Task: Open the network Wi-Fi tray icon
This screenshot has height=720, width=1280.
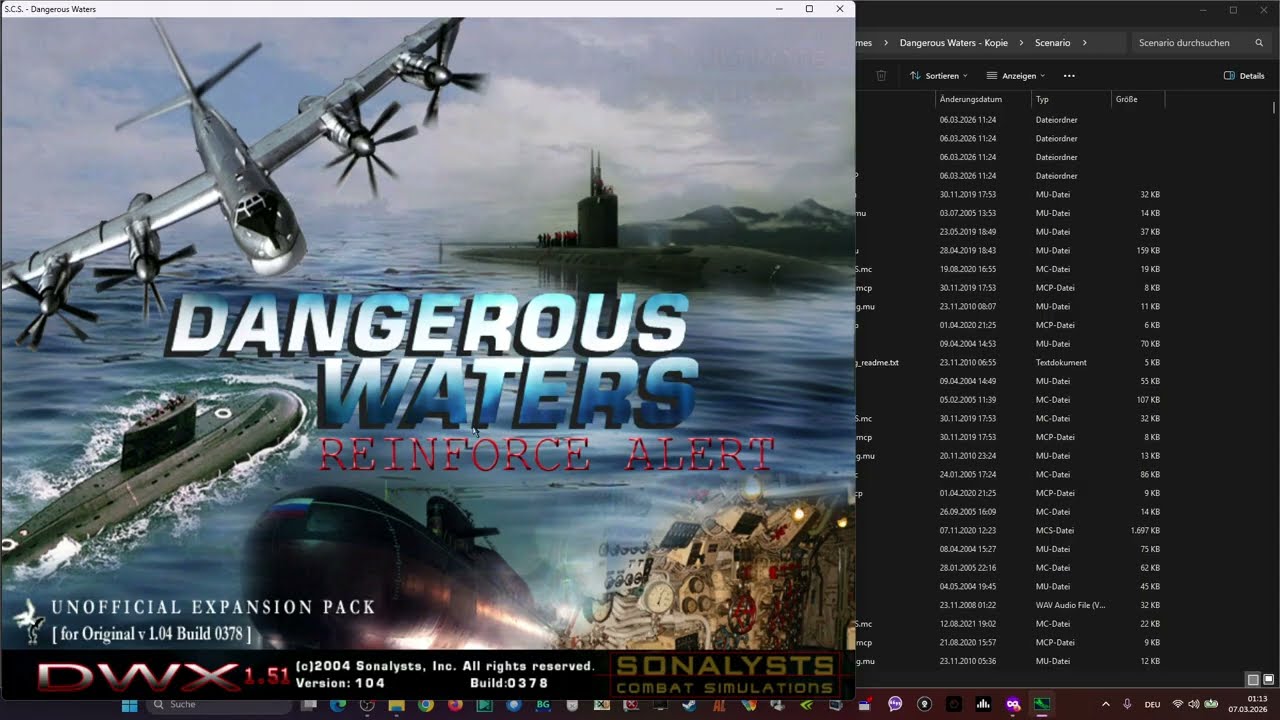Action: tap(1178, 705)
